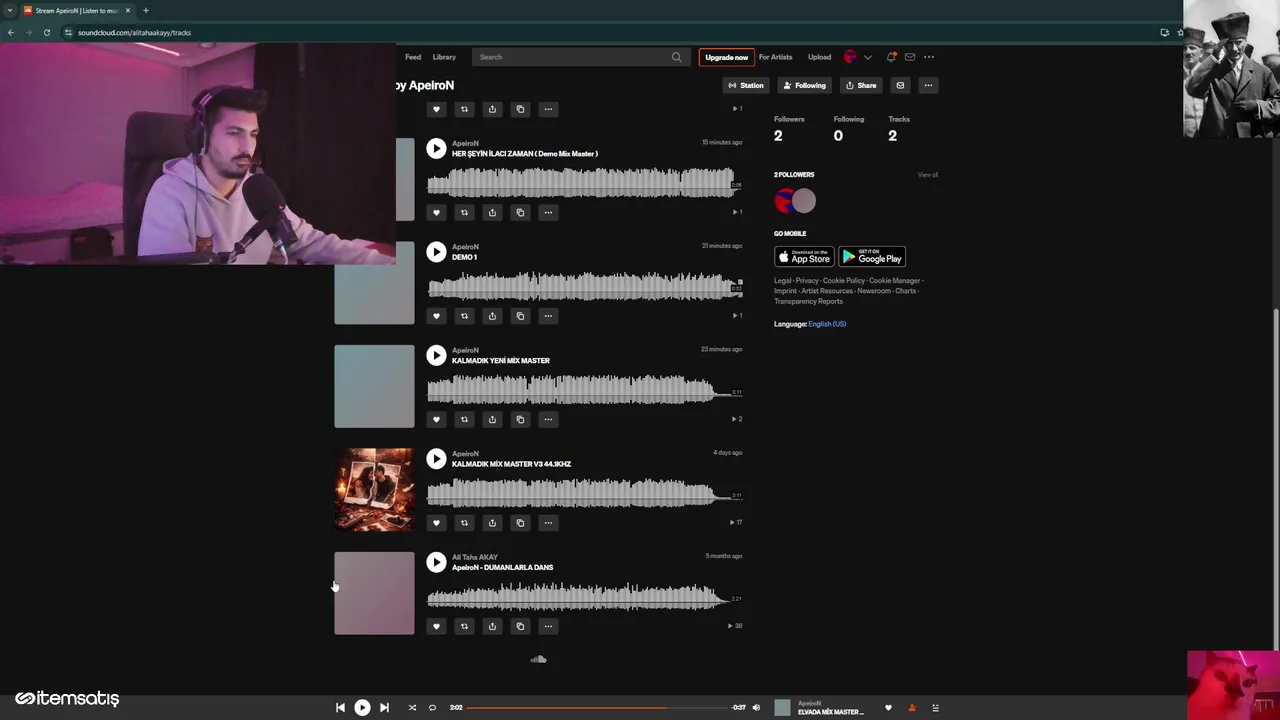Repost the KALMADIK YENİ MİX MASTER track
The image size is (1280, 720).
464,419
